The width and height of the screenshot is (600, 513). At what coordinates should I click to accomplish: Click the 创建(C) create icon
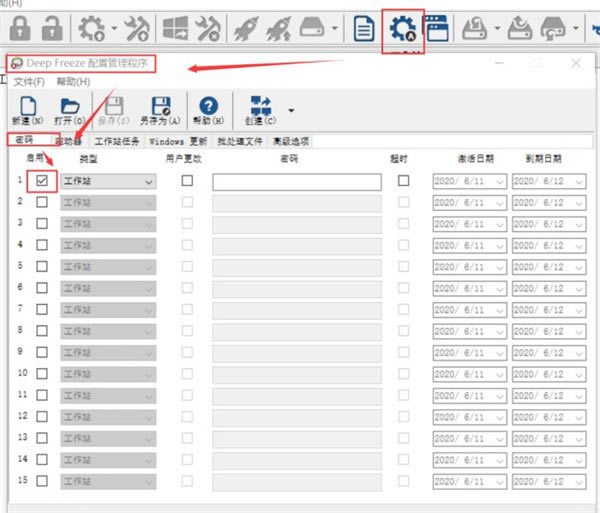point(260,111)
